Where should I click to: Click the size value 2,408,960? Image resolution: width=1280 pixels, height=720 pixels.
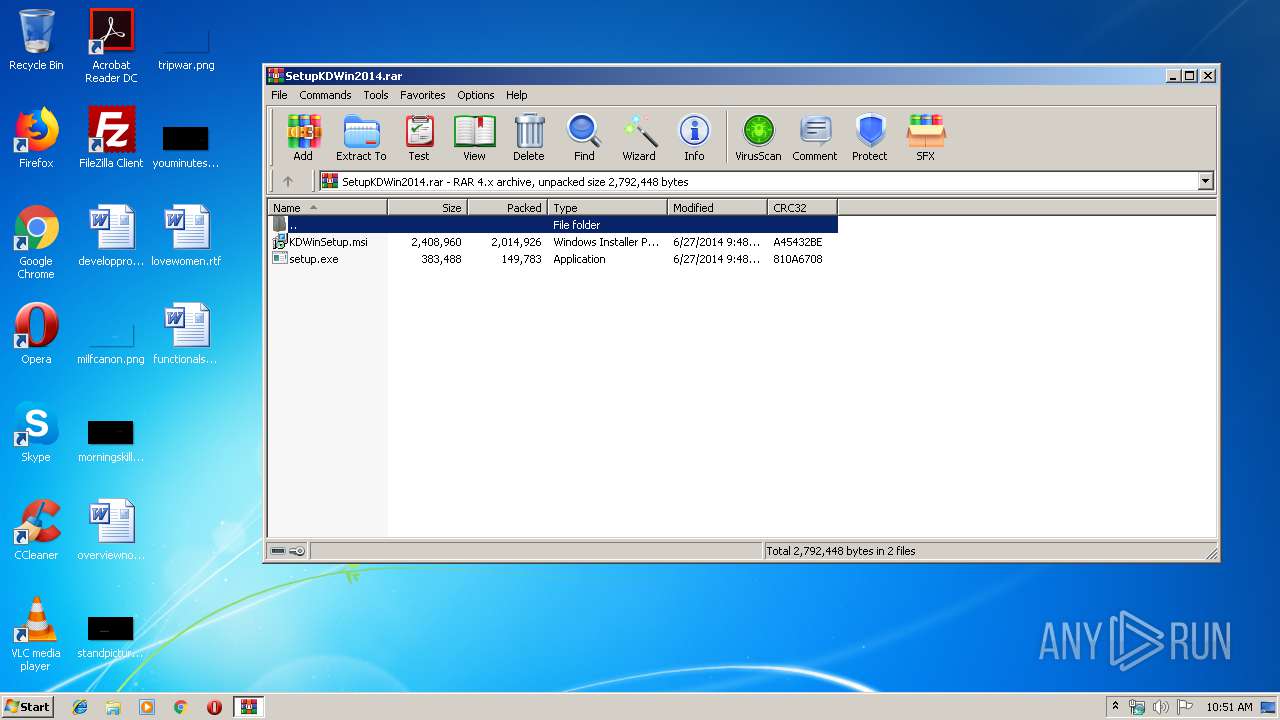pos(436,242)
